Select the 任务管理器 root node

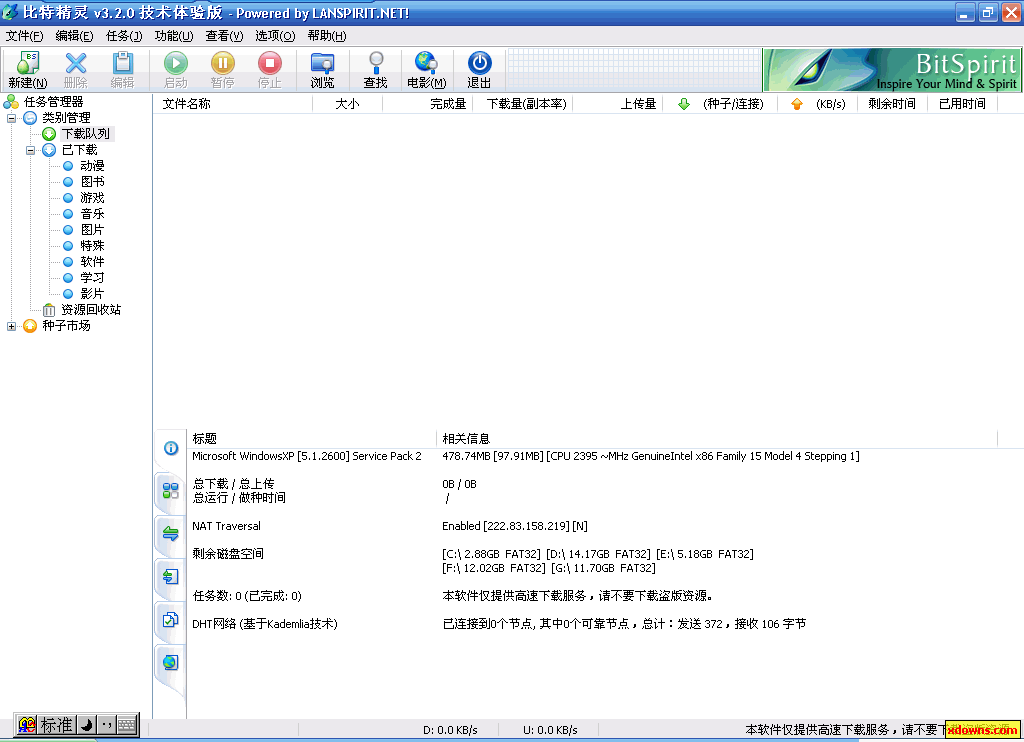[54, 102]
